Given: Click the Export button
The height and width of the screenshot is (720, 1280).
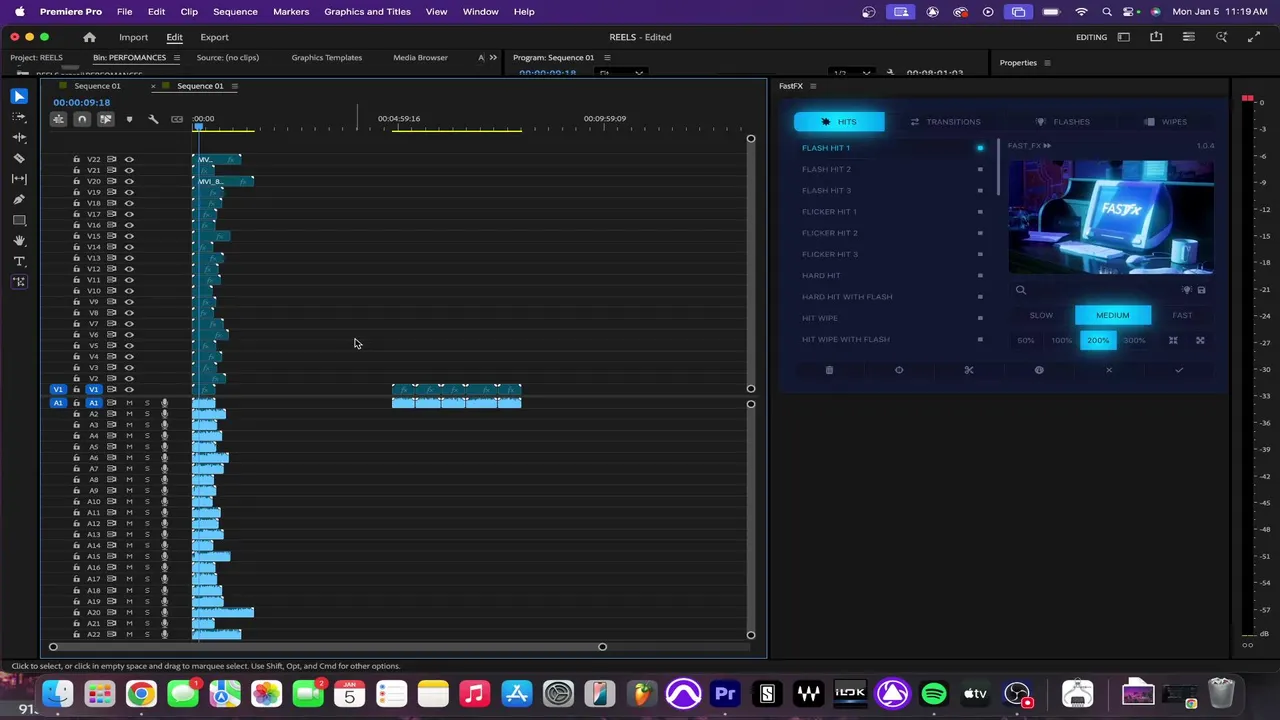Looking at the screenshot, I should 214,37.
